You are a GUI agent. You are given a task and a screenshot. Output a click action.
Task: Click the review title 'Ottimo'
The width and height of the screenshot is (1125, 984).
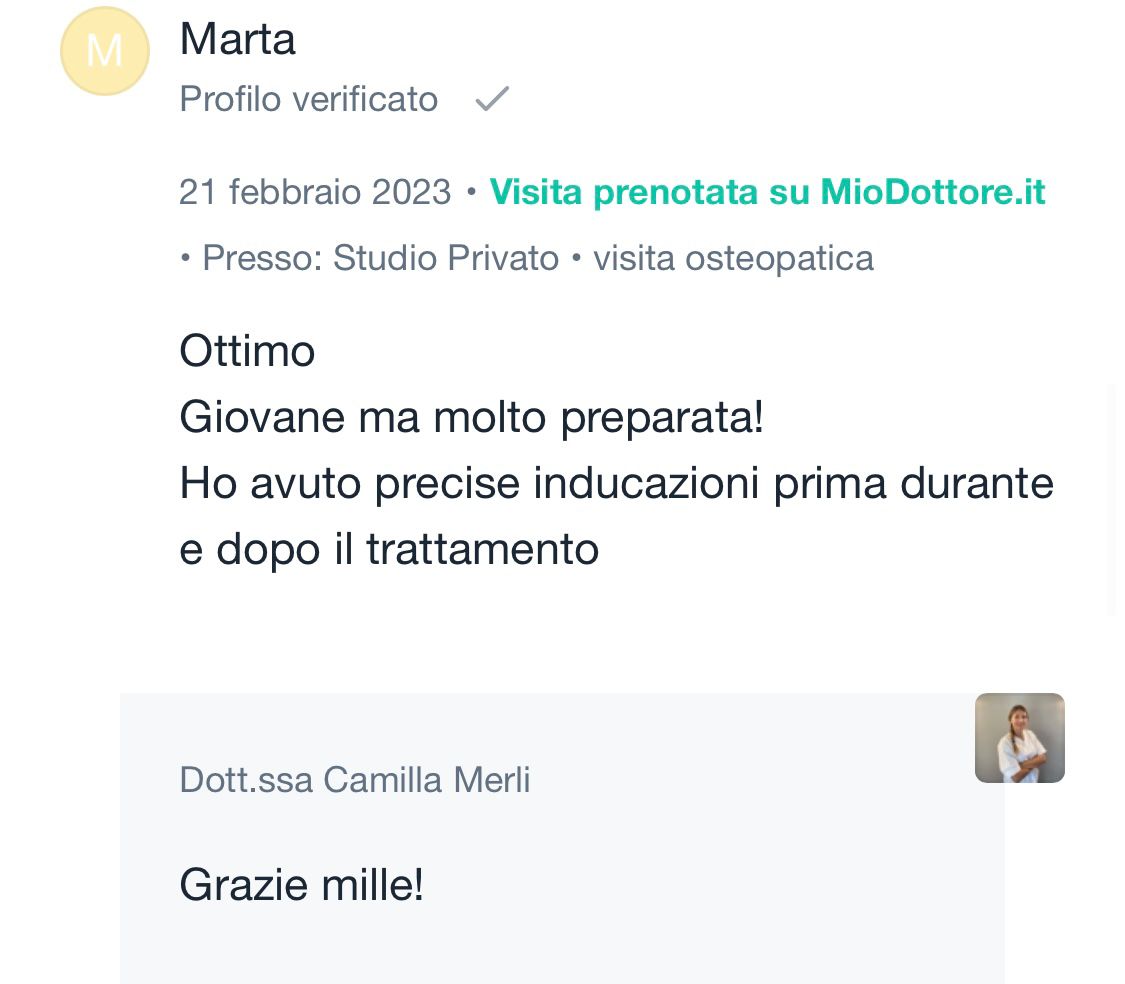[247, 351]
